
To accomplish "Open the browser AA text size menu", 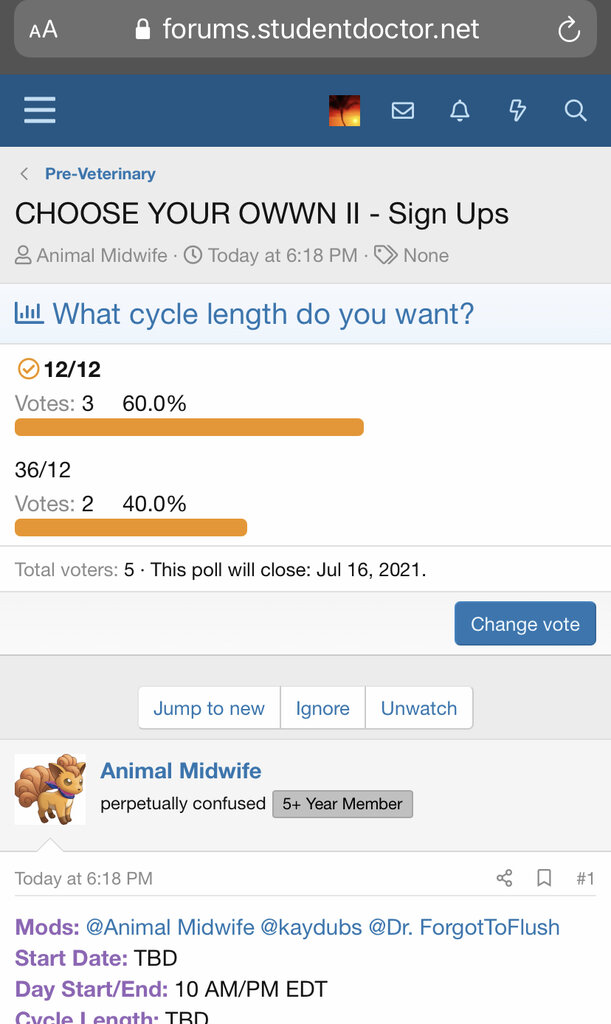I will point(43,30).
